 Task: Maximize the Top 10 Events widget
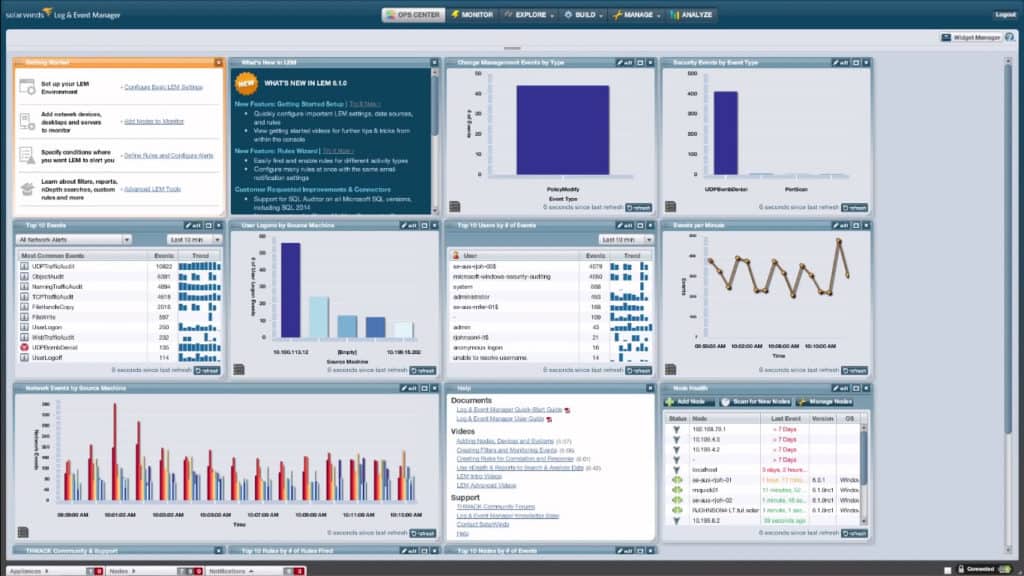click(208, 225)
